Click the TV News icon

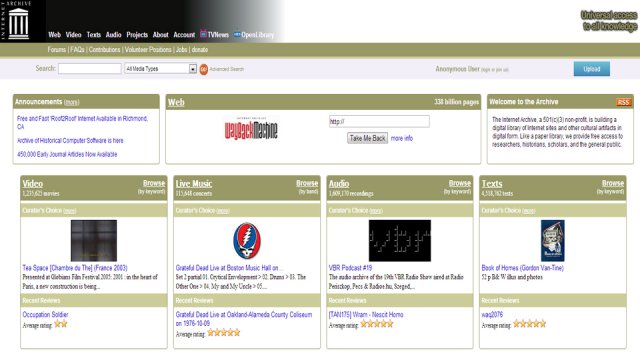[x=203, y=34]
